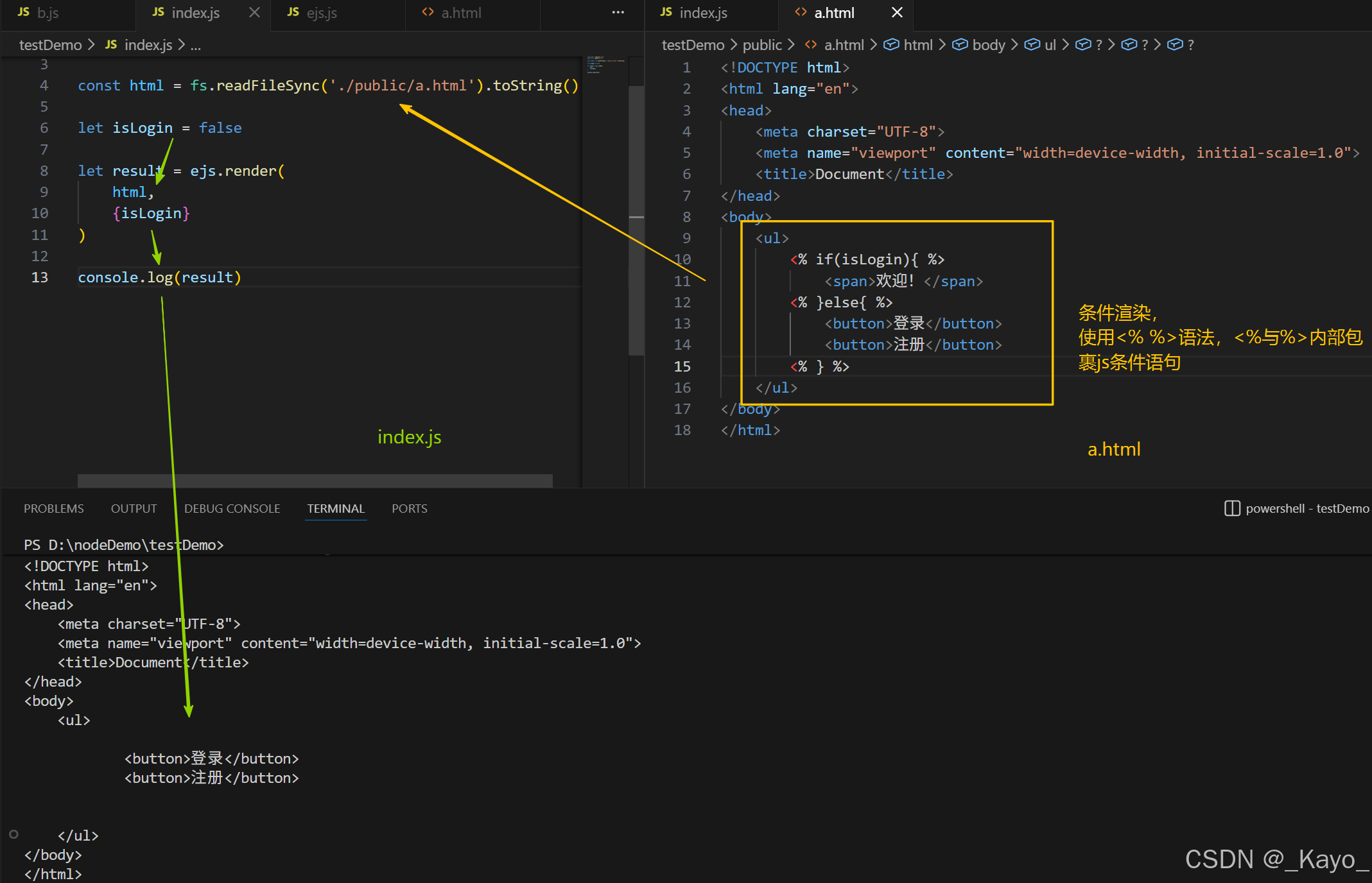
Task: Expand the testDemo breadcrumb in left editor
Action: pos(50,44)
